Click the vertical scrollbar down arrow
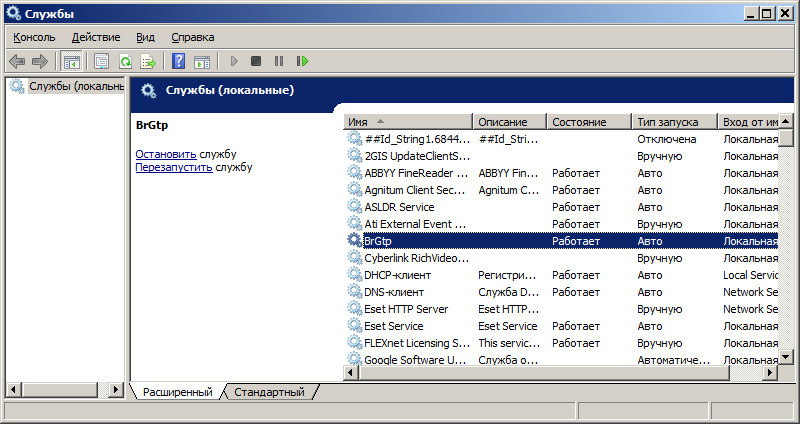Image resolution: width=800 pixels, height=424 pixels. click(787, 357)
